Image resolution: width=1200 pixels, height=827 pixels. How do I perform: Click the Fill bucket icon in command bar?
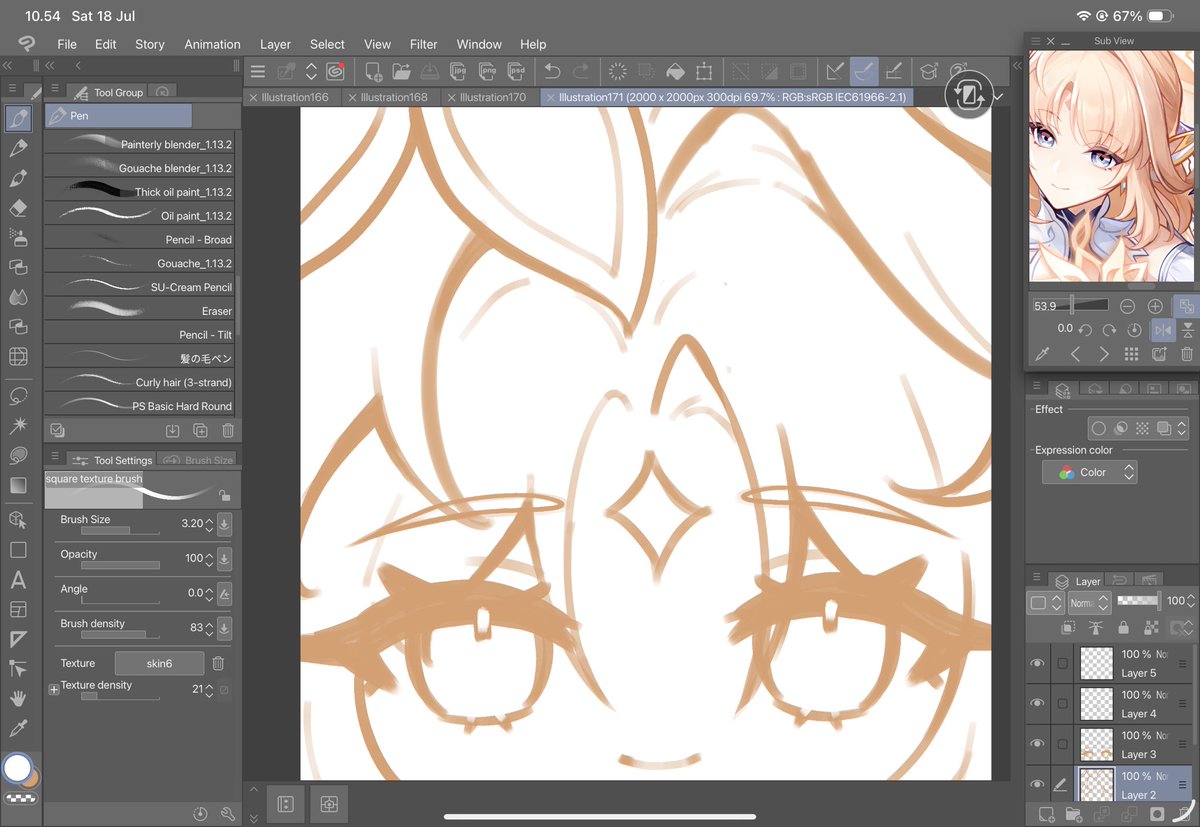pyautogui.click(x=675, y=71)
